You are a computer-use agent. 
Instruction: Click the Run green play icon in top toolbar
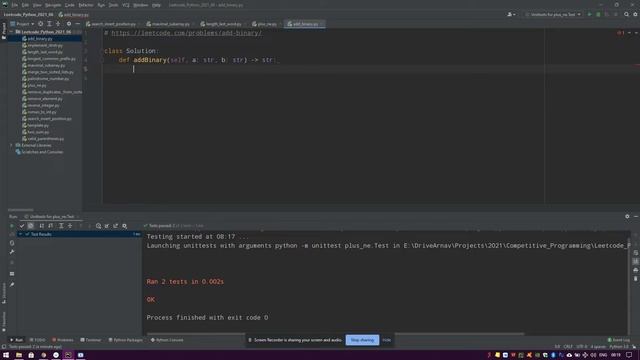589,14
